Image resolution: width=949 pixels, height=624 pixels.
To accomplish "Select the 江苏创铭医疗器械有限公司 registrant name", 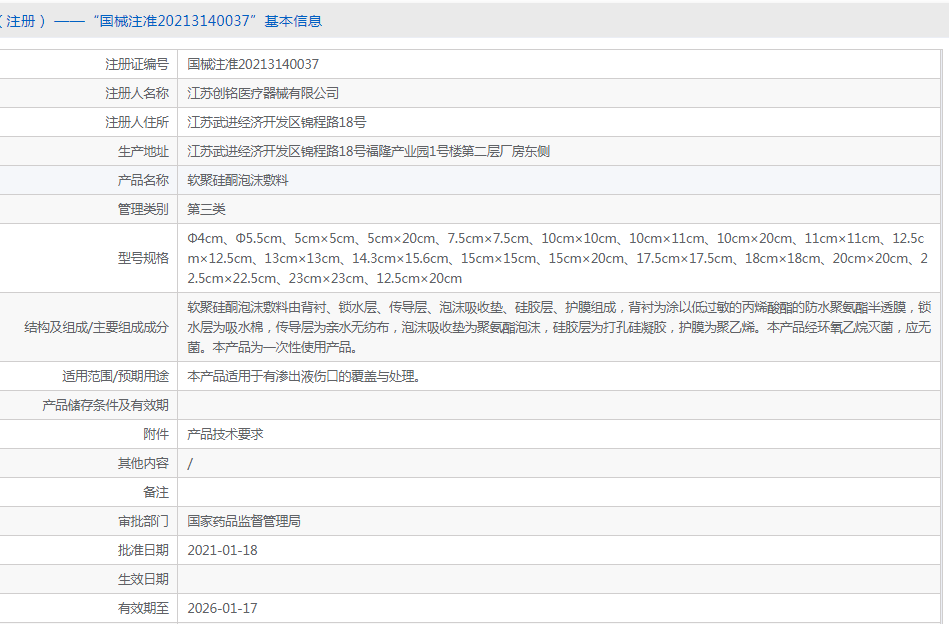I will [263, 93].
